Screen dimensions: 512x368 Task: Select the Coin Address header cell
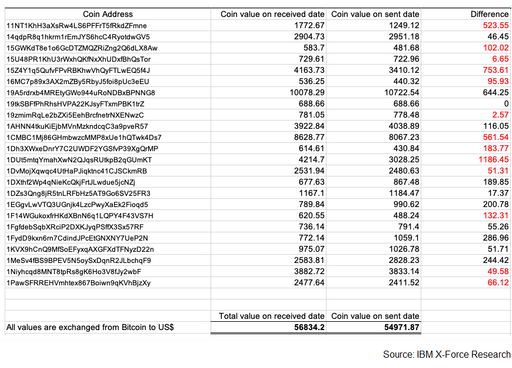click(108, 14)
